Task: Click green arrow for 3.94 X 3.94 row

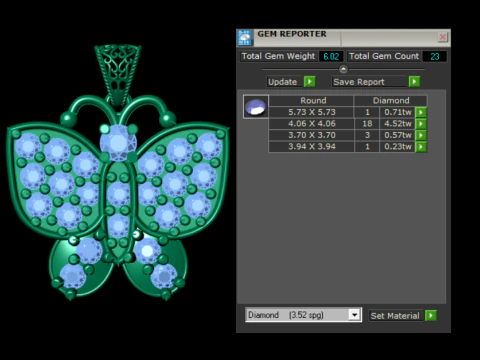Action: 421,147
